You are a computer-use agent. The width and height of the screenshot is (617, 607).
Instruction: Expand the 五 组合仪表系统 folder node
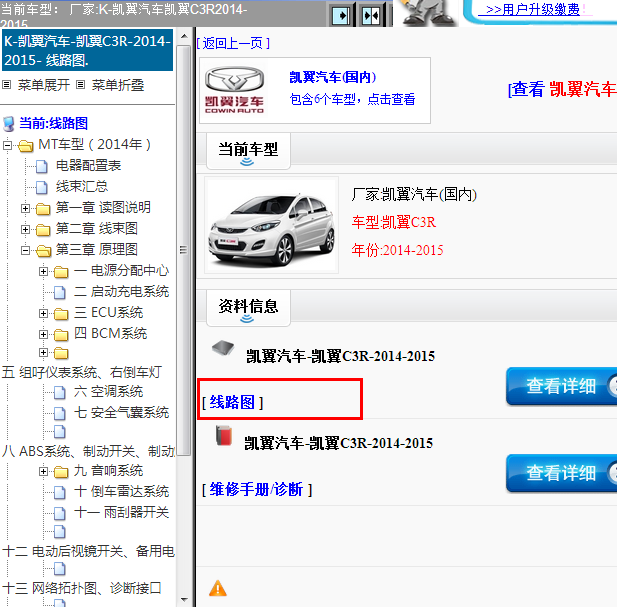click(x=44, y=352)
